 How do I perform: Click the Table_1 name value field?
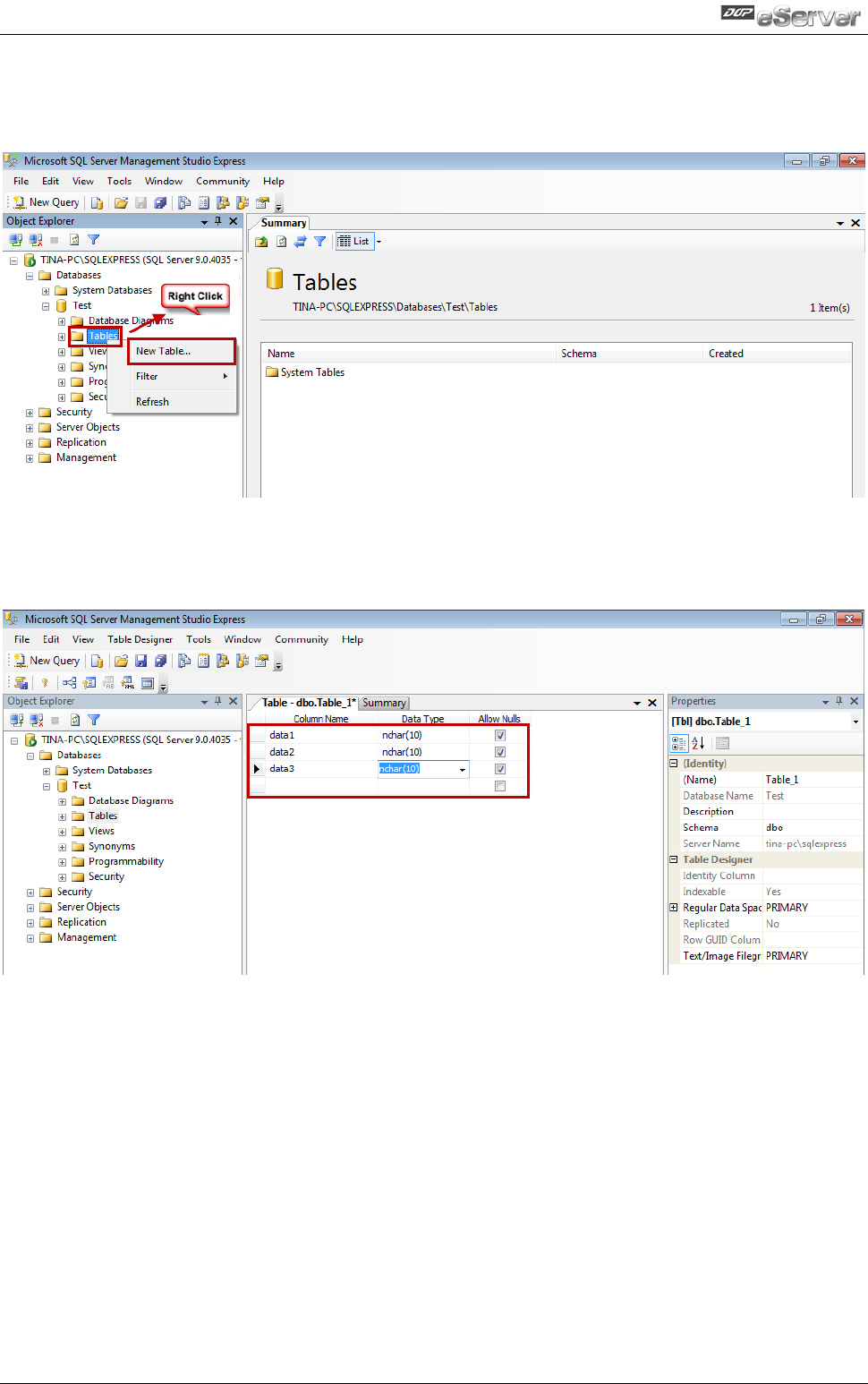click(x=811, y=780)
